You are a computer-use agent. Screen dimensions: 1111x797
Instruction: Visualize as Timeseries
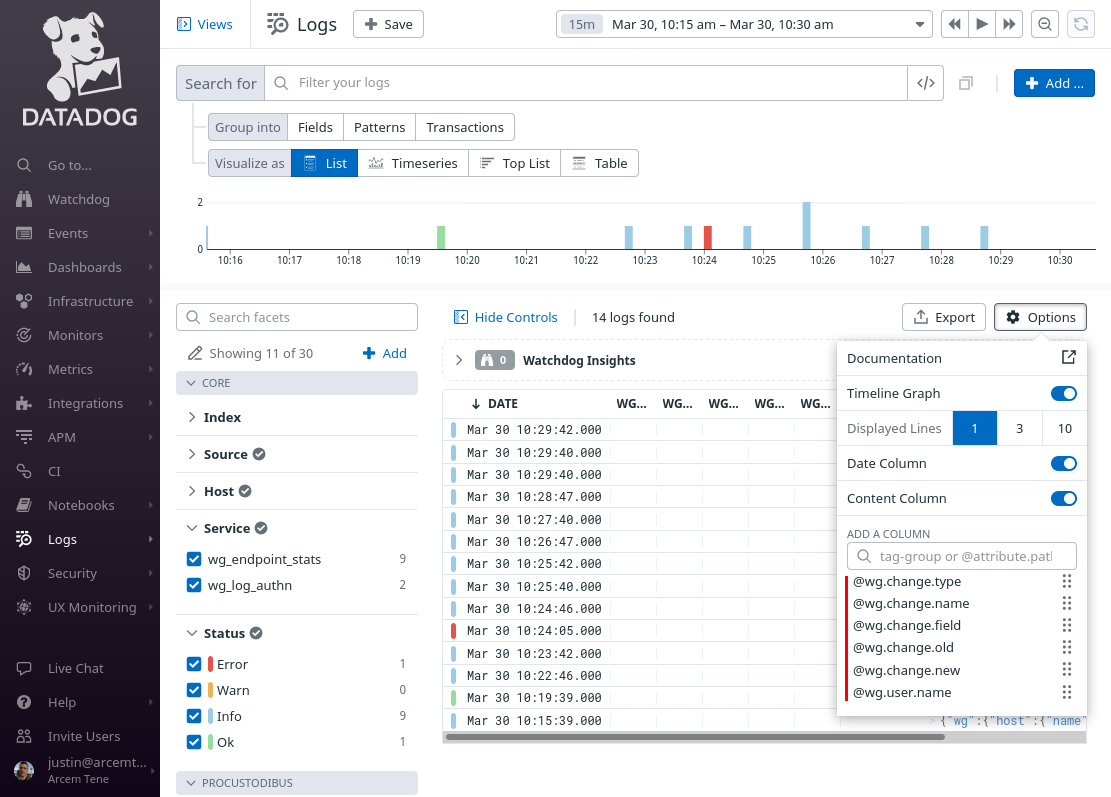[x=414, y=163]
